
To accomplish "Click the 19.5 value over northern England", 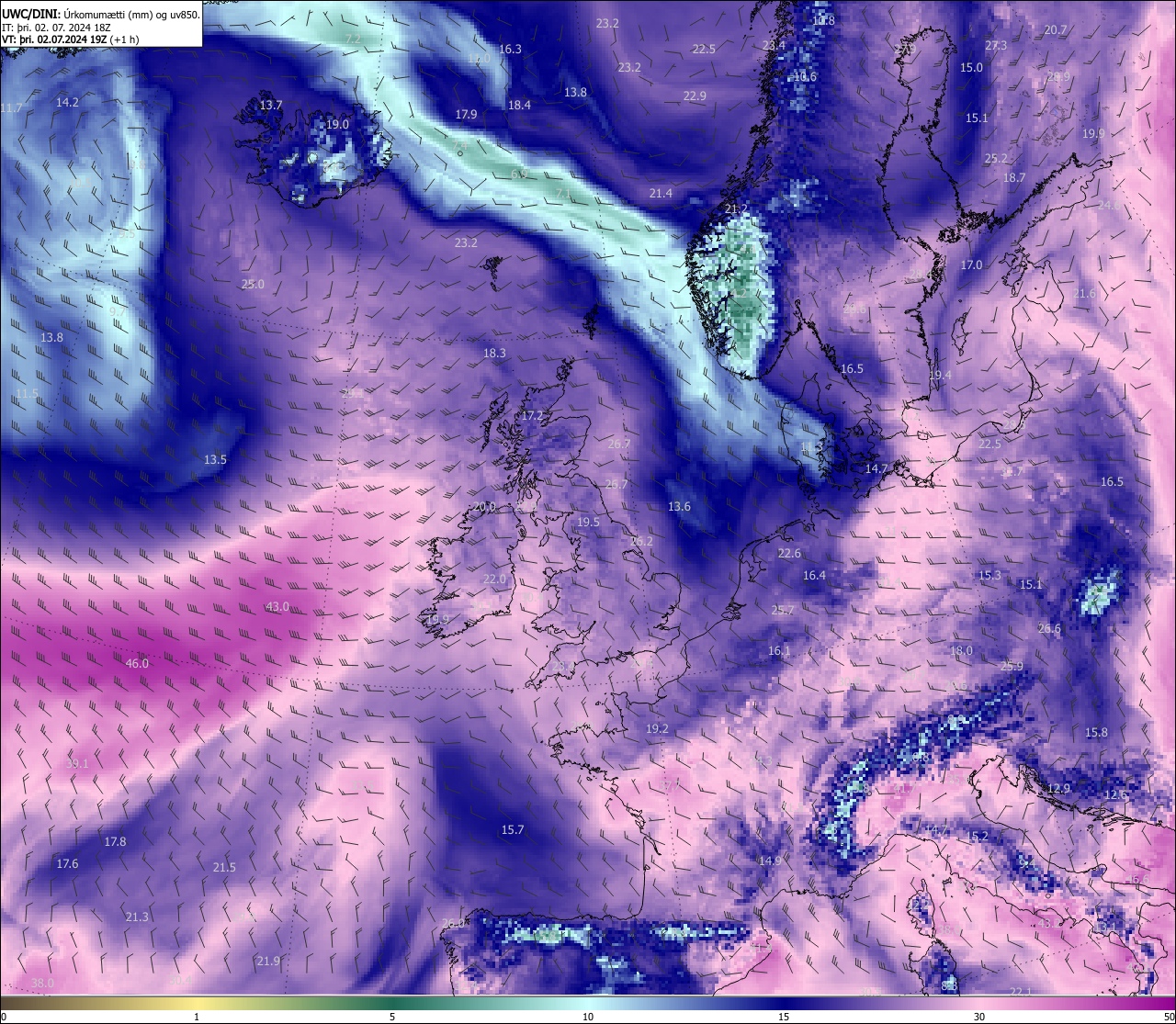I will 588,523.
